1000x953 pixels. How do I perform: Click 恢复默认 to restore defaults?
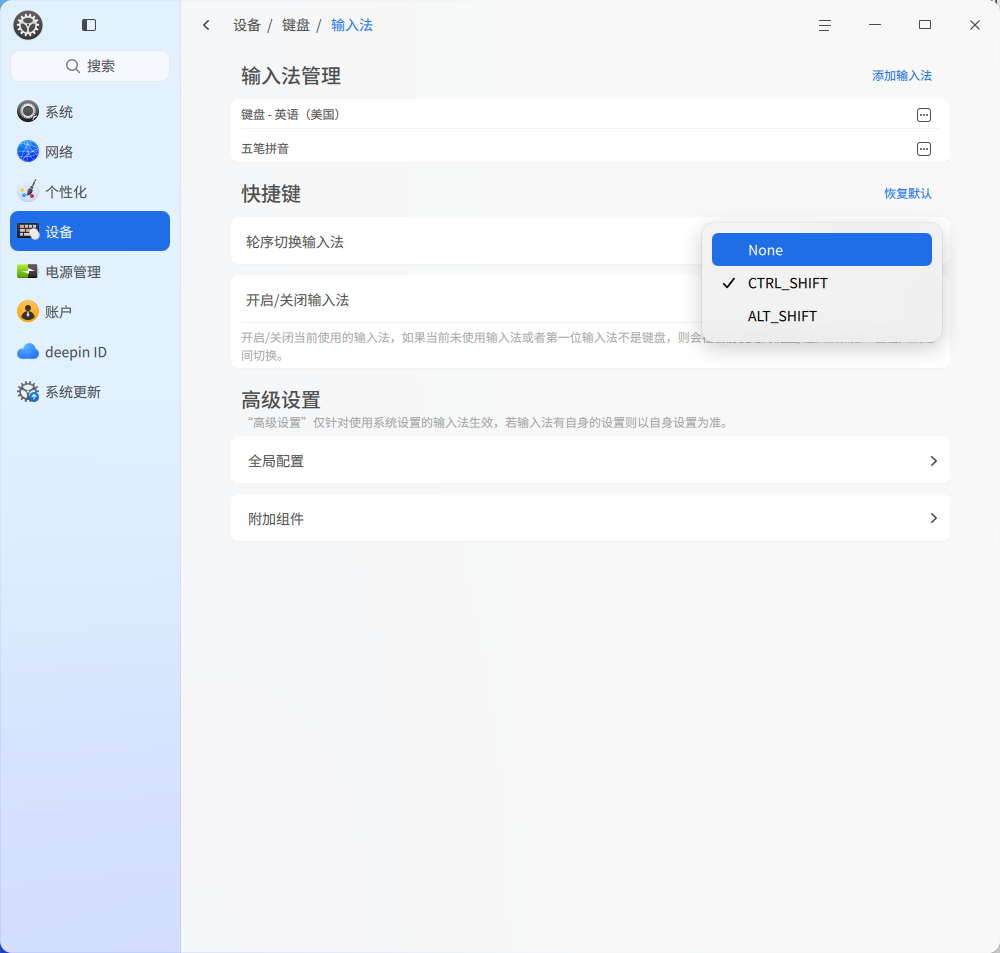pos(908,193)
